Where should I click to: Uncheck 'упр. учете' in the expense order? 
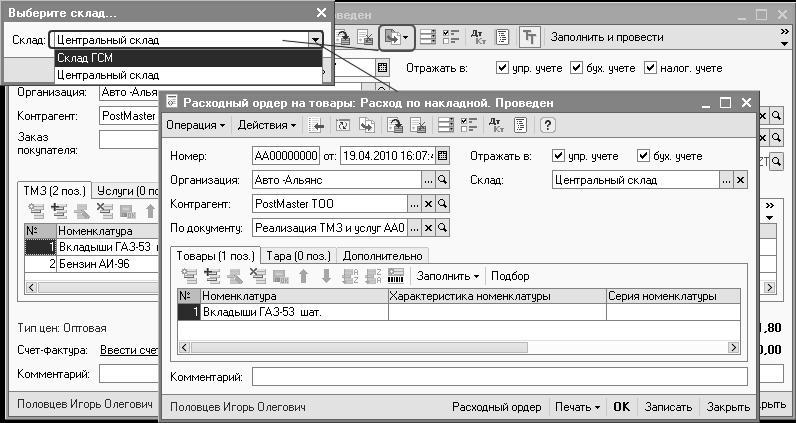click(558, 156)
